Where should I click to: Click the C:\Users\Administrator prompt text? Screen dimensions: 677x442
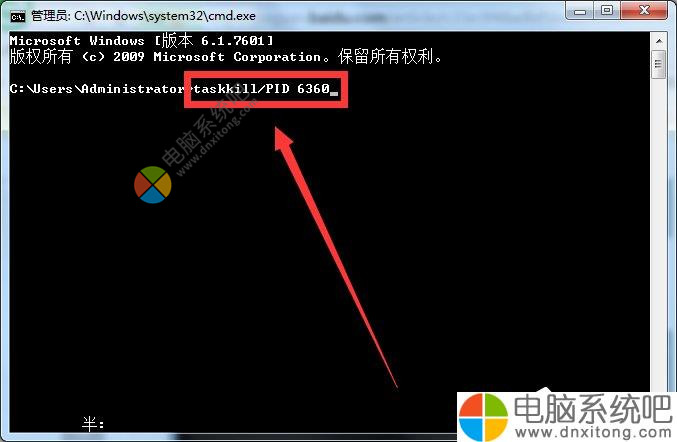pyautogui.click(x=97, y=89)
